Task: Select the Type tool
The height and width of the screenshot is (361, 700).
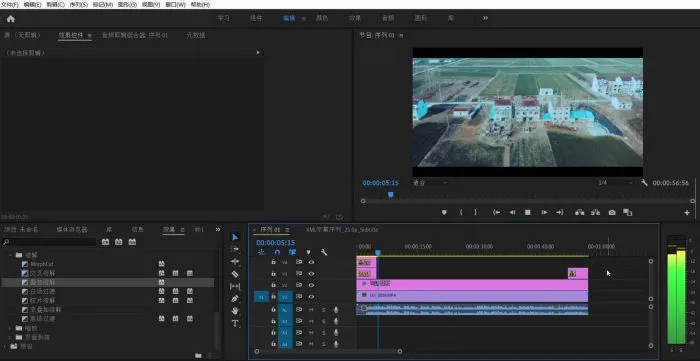Action: (235, 323)
